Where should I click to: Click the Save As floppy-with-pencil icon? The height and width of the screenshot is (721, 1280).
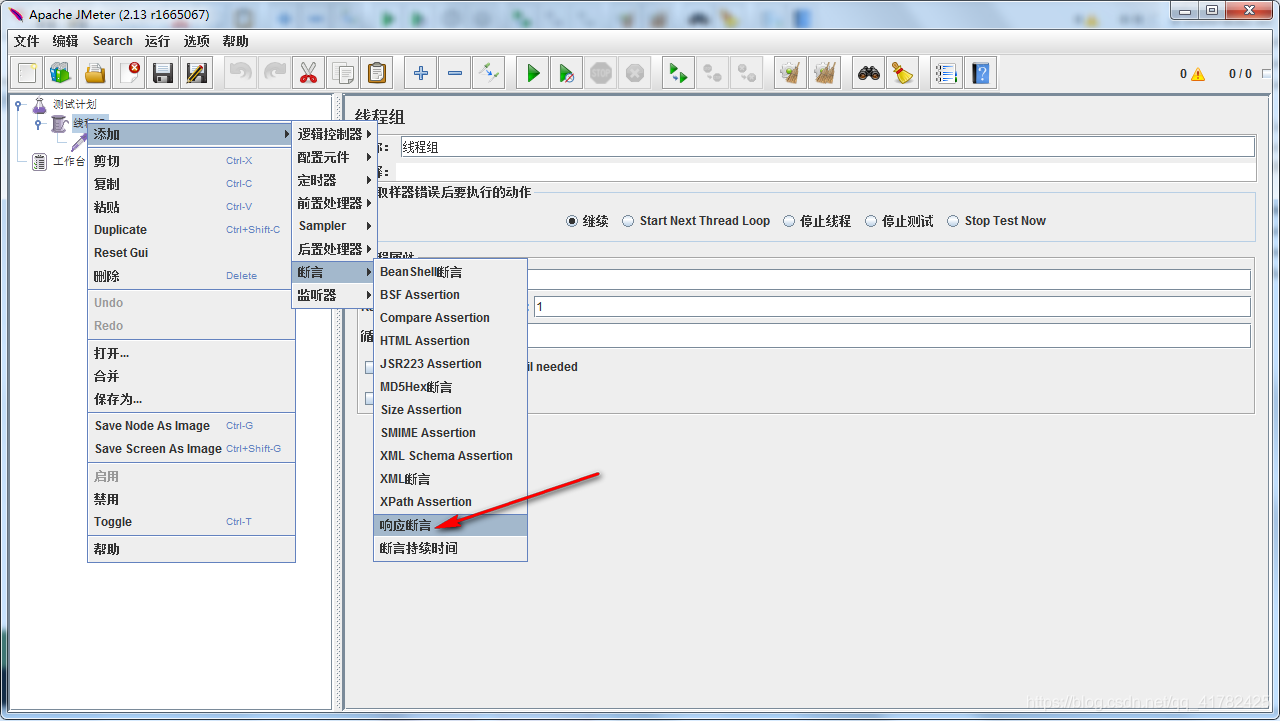197,73
